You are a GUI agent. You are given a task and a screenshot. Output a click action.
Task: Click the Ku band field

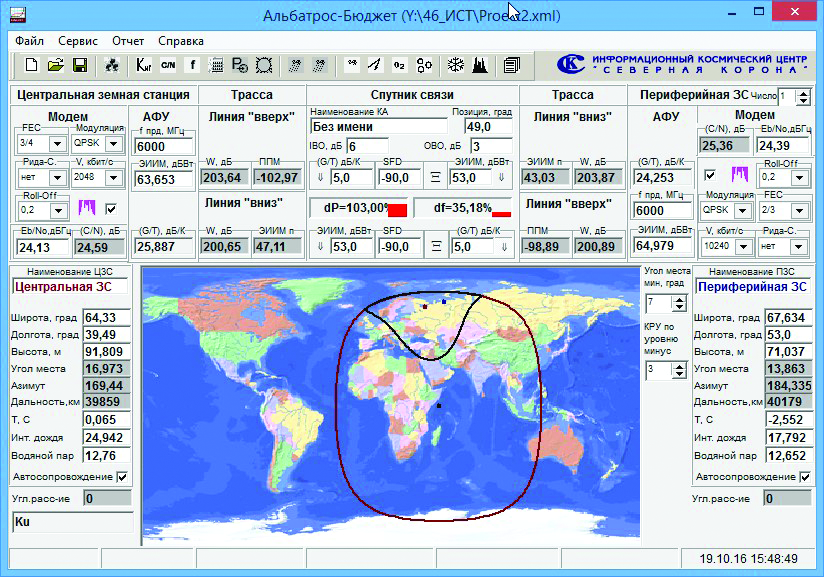coord(72,522)
